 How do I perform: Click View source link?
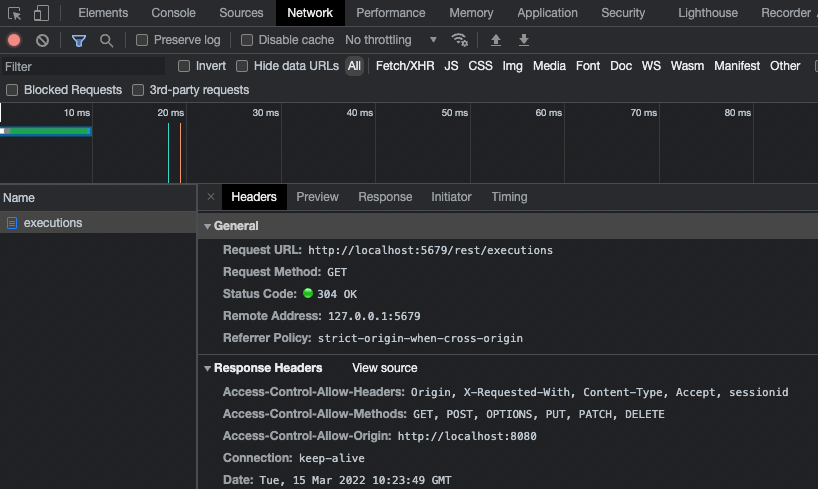[x=384, y=368]
